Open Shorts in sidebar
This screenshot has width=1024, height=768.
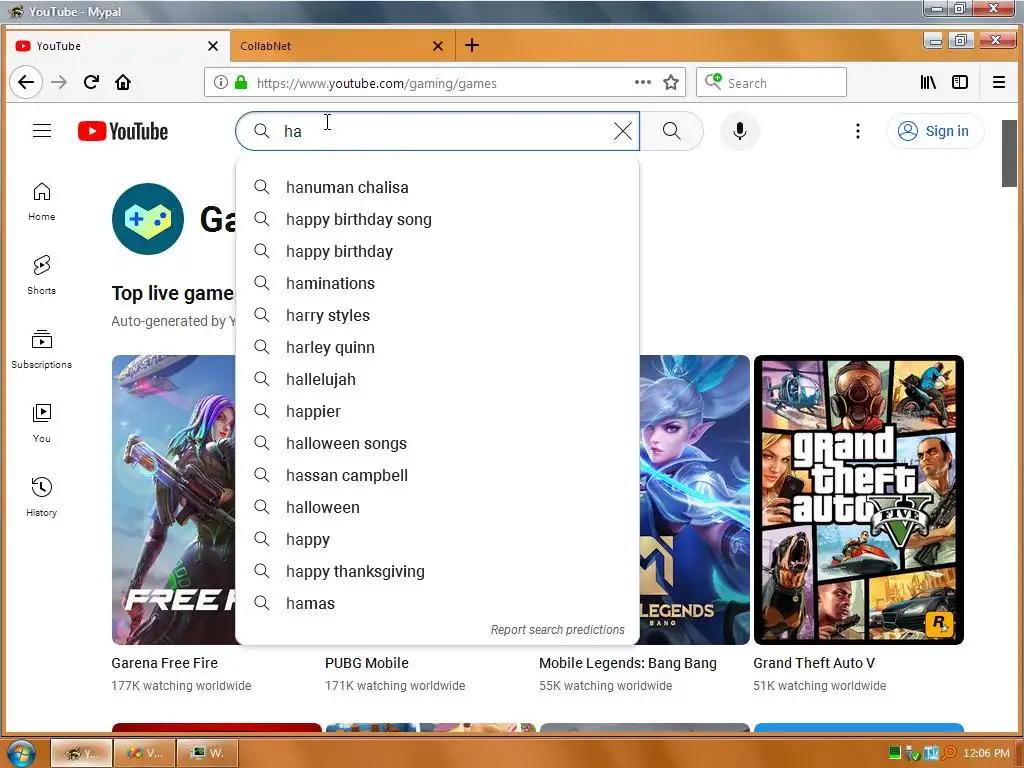pyautogui.click(x=41, y=275)
